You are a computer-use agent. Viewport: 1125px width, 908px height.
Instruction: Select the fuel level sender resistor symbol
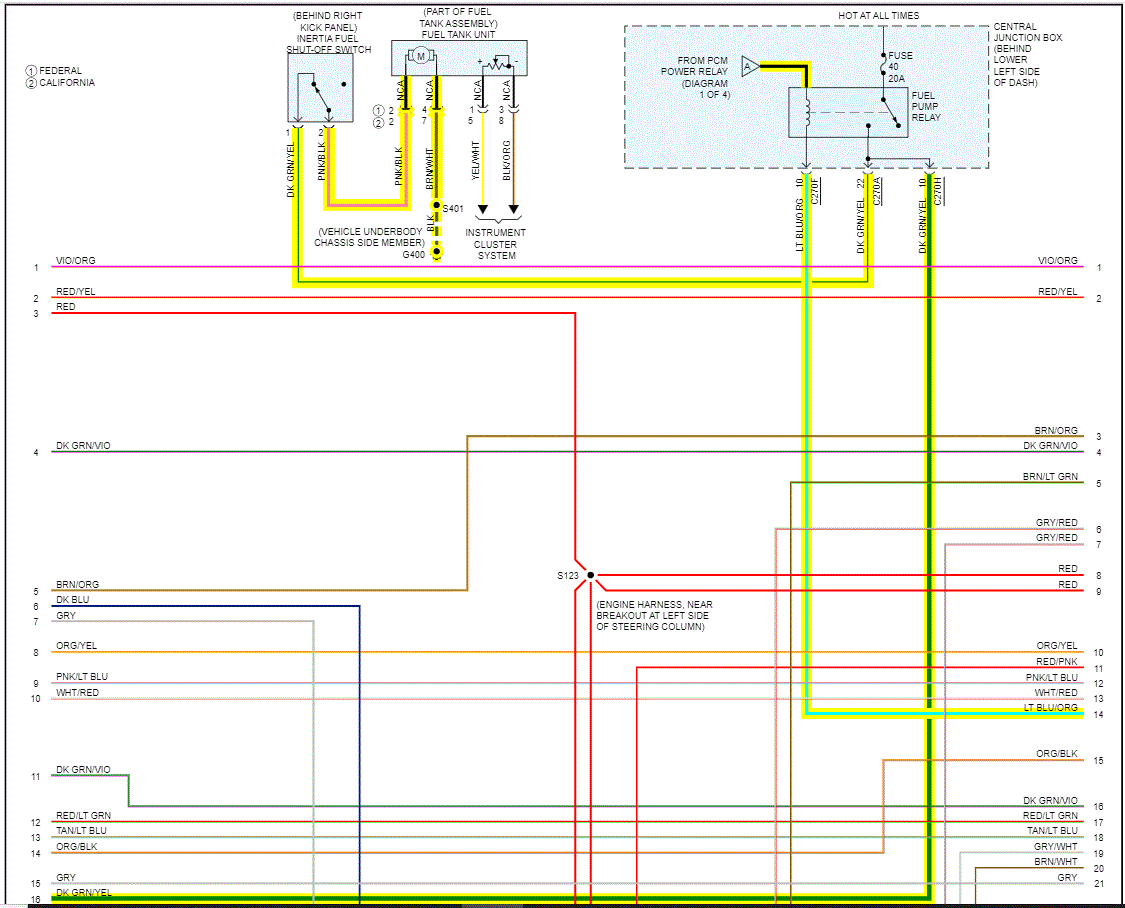coord(497,64)
